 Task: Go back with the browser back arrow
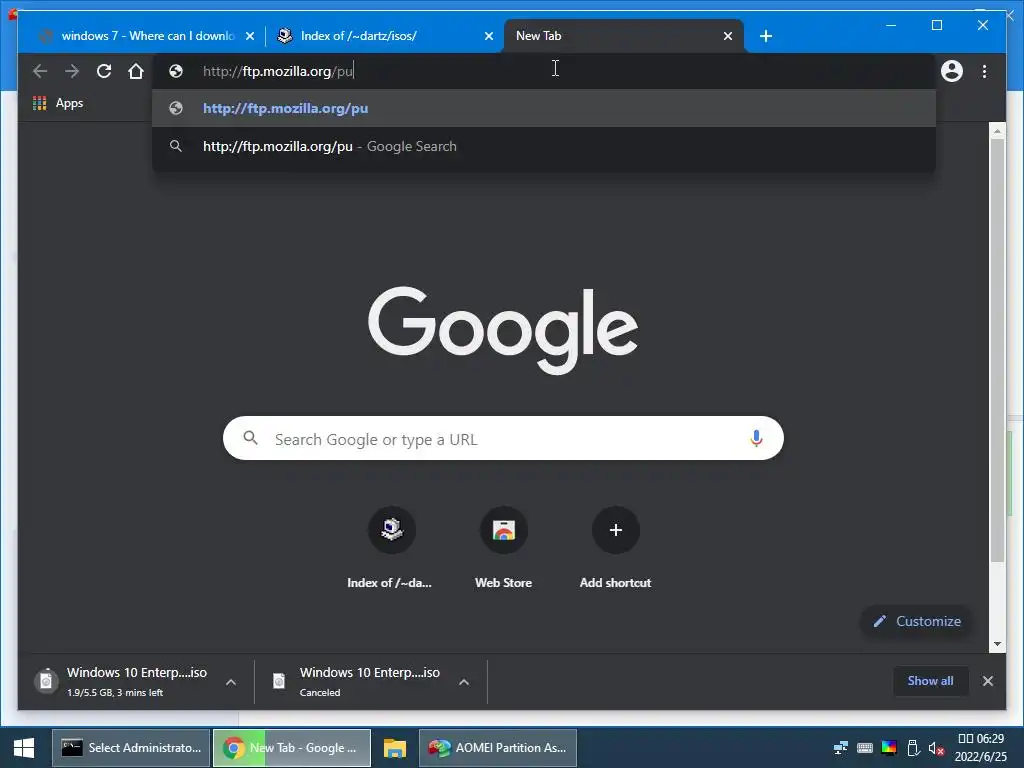point(40,71)
